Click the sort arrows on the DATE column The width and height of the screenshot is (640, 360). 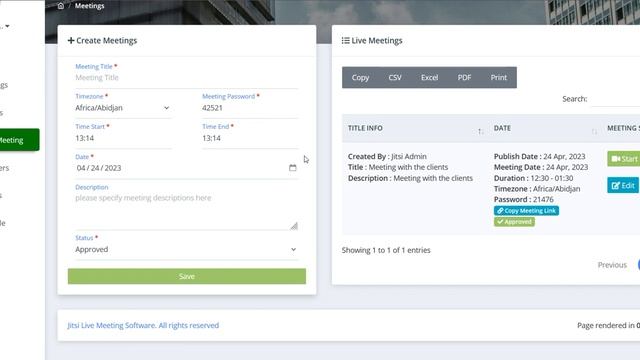[x=594, y=131]
